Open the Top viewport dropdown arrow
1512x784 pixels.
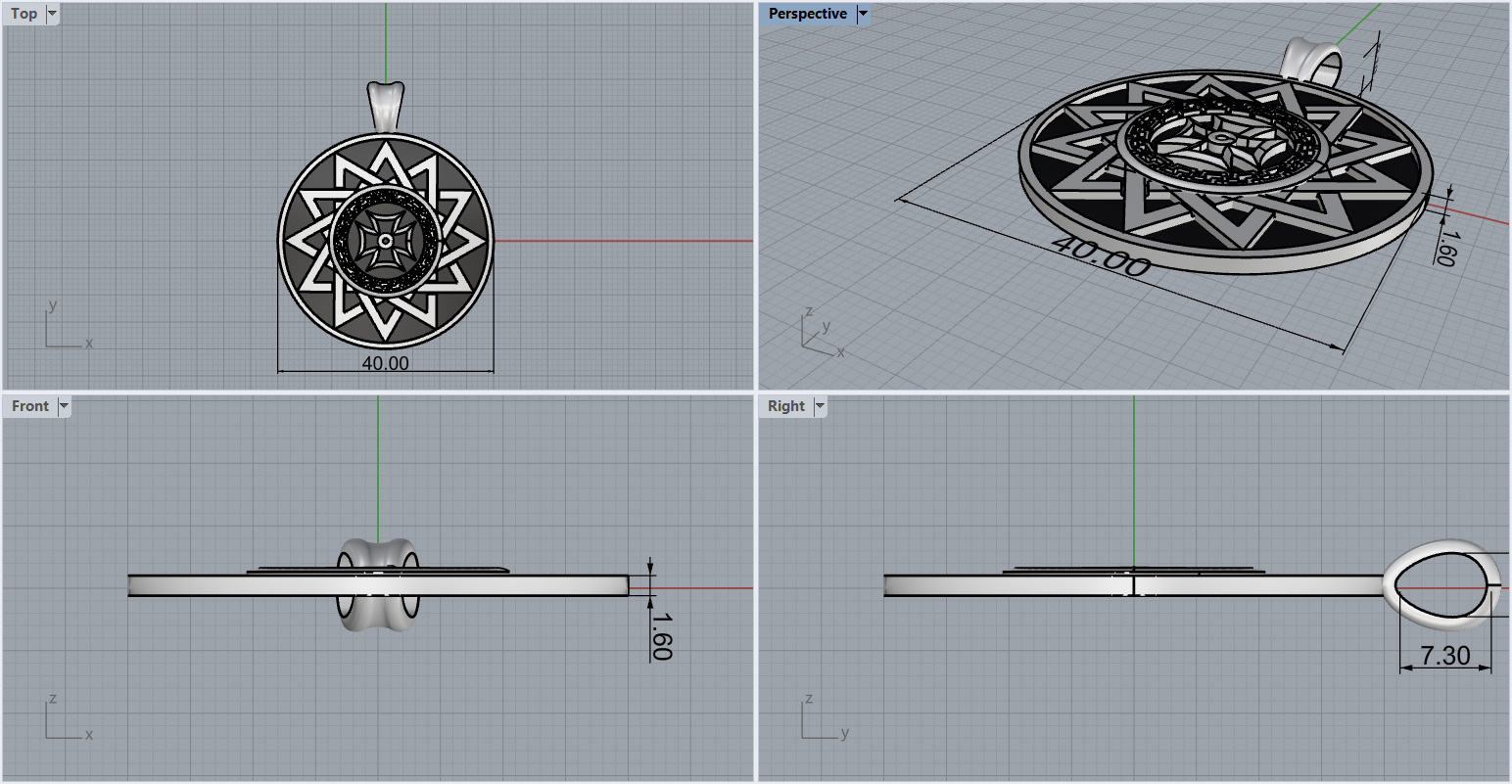pyautogui.click(x=52, y=14)
